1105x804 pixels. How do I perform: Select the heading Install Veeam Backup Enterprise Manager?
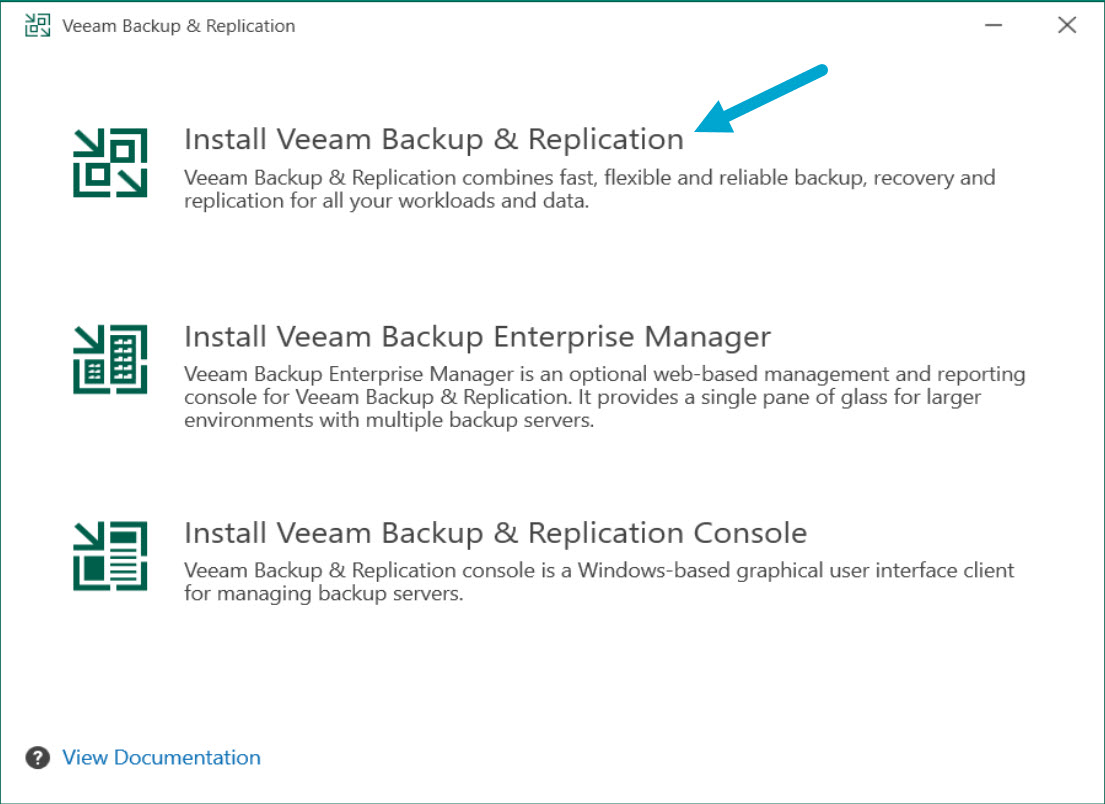pyautogui.click(x=476, y=336)
